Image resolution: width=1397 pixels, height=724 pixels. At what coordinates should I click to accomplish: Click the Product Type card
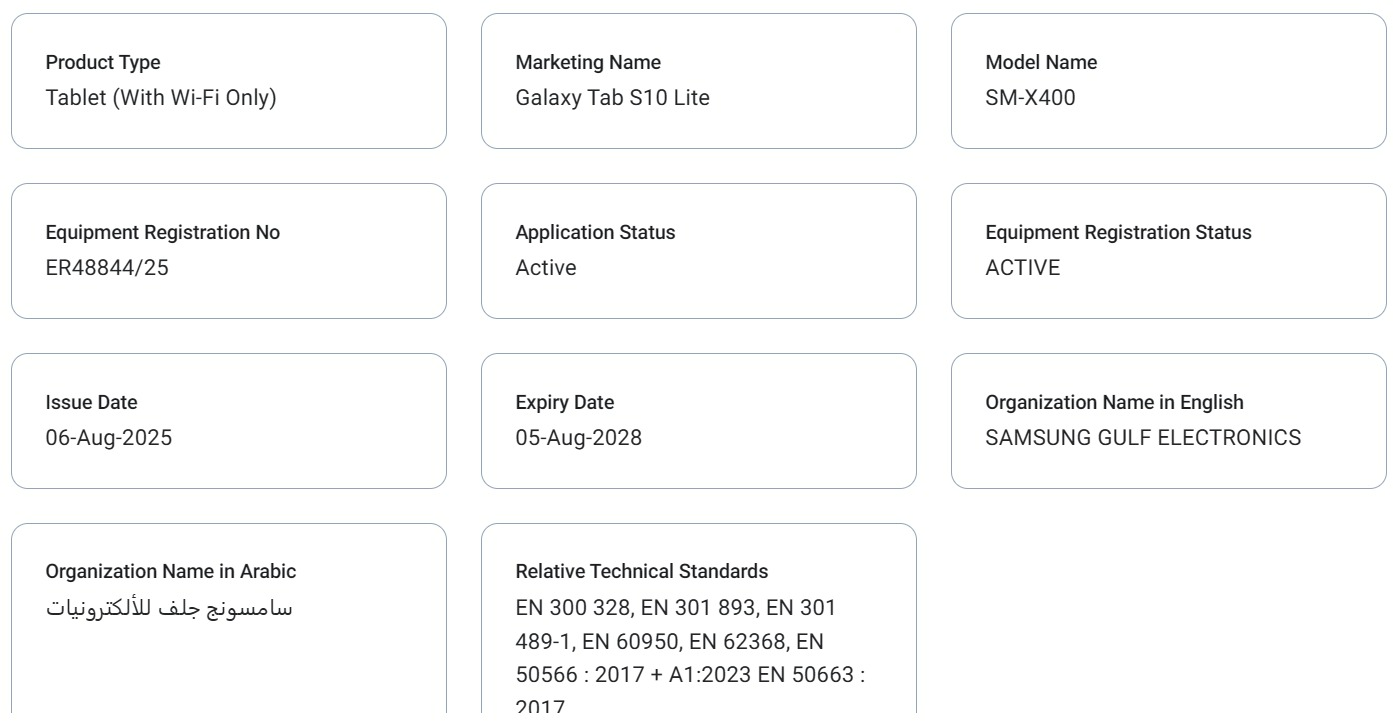pos(229,81)
